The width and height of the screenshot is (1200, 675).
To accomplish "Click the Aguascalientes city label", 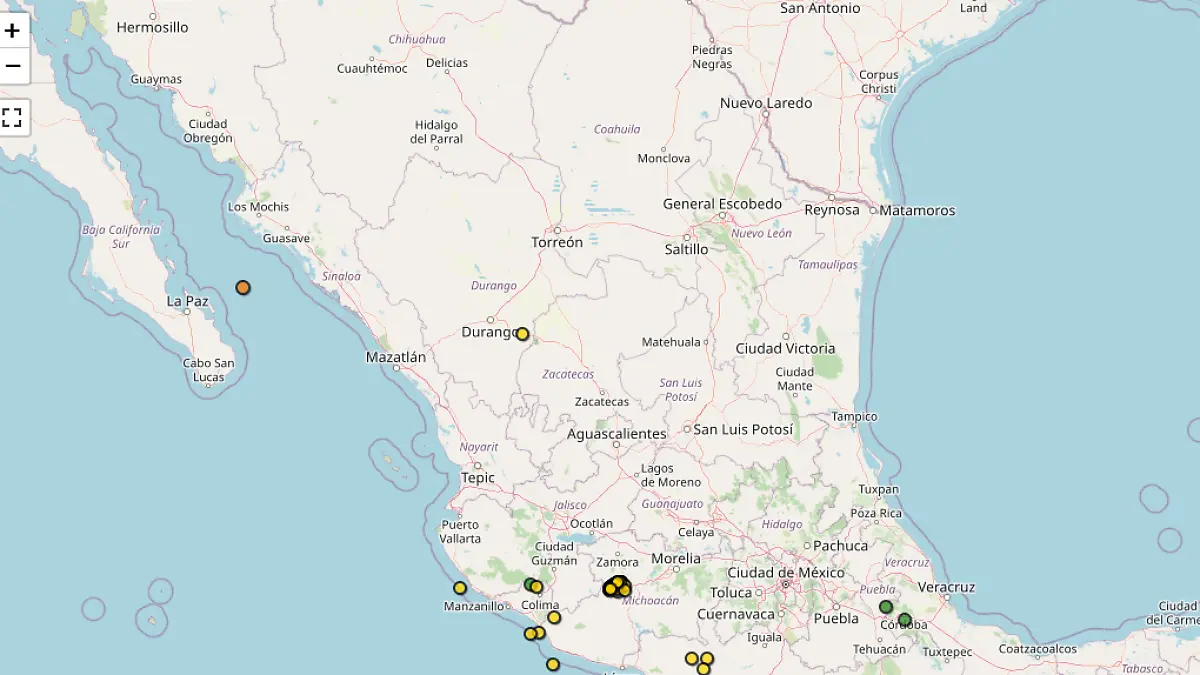I will (x=617, y=434).
